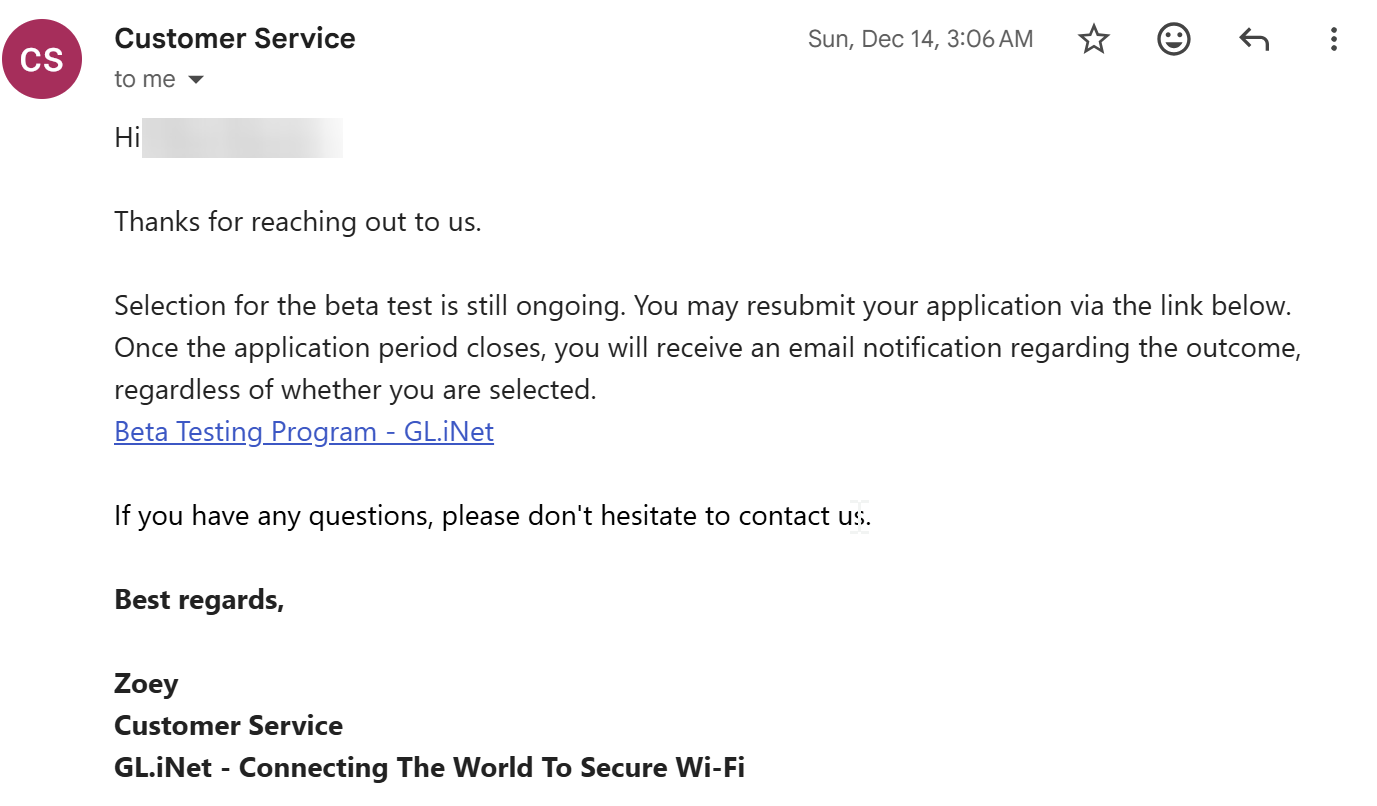Click bold 'Customer Service' in the signature
The image size is (1377, 806).
[x=229, y=726]
